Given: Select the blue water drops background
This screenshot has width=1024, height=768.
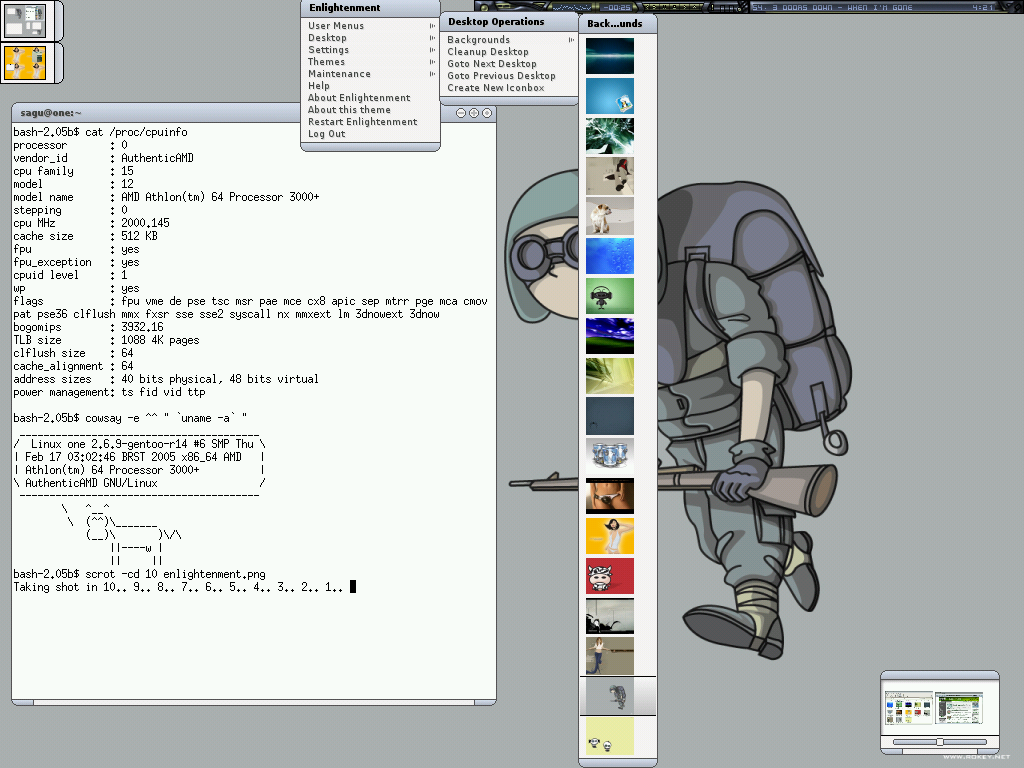Looking at the screenshot, I should 609,255.
